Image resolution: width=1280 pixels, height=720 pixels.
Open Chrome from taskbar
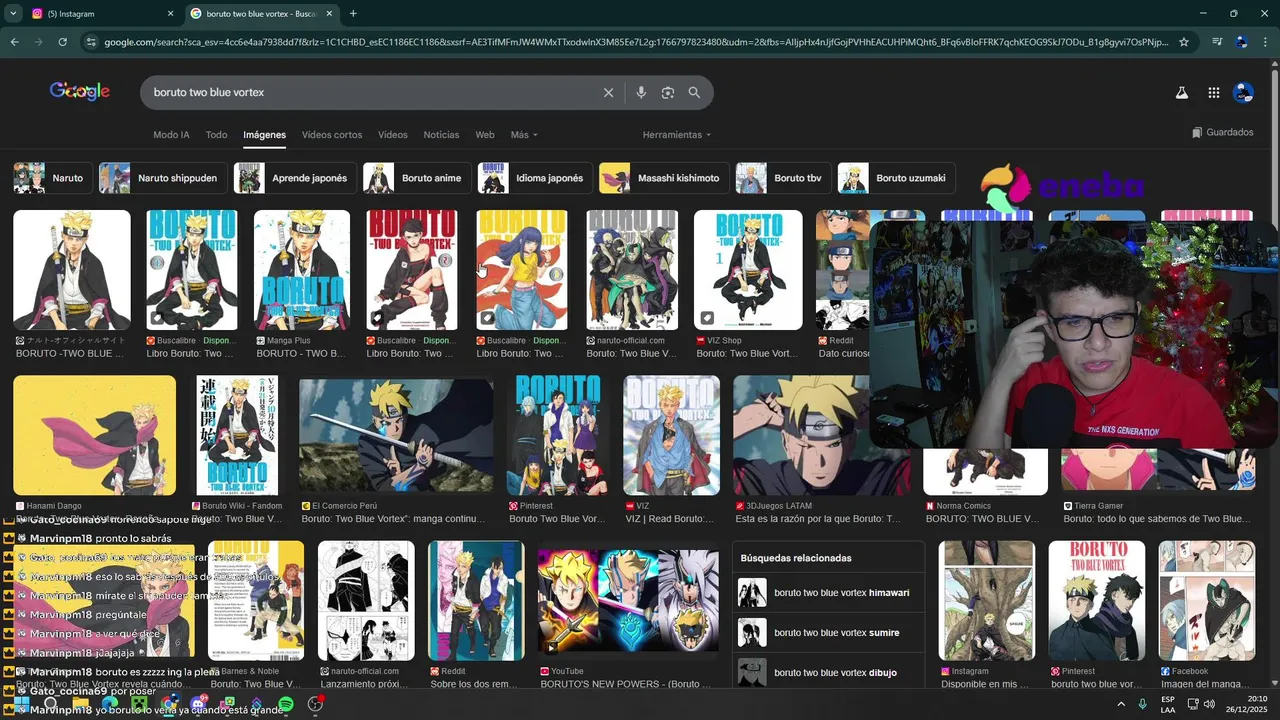click(x=171, y=704)
